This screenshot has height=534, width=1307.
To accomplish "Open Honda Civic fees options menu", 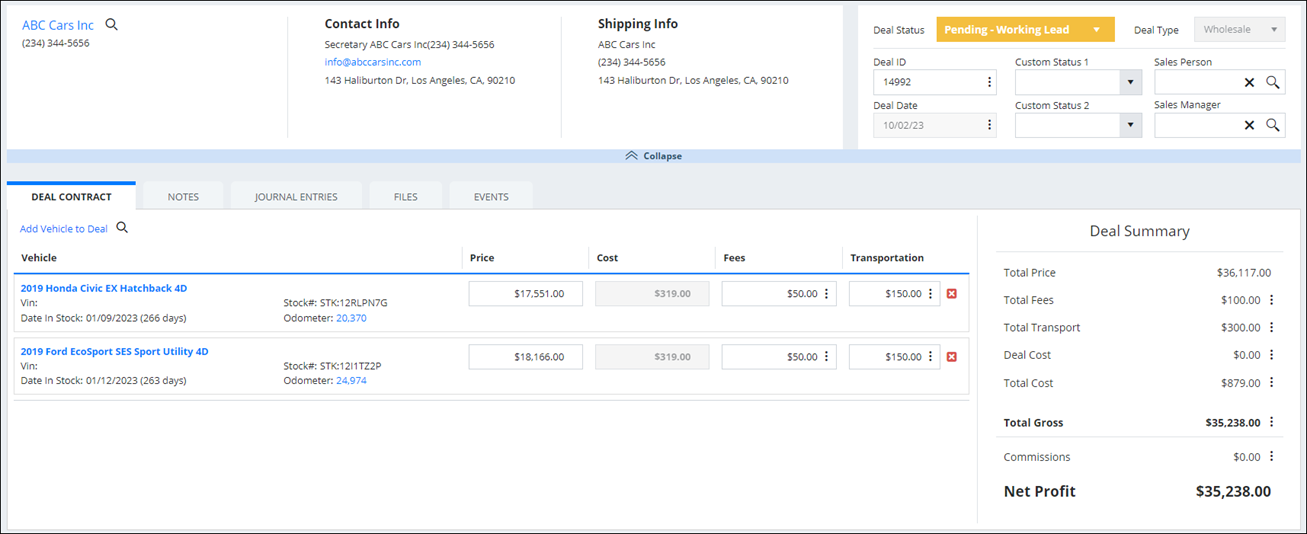I will 827,293.
